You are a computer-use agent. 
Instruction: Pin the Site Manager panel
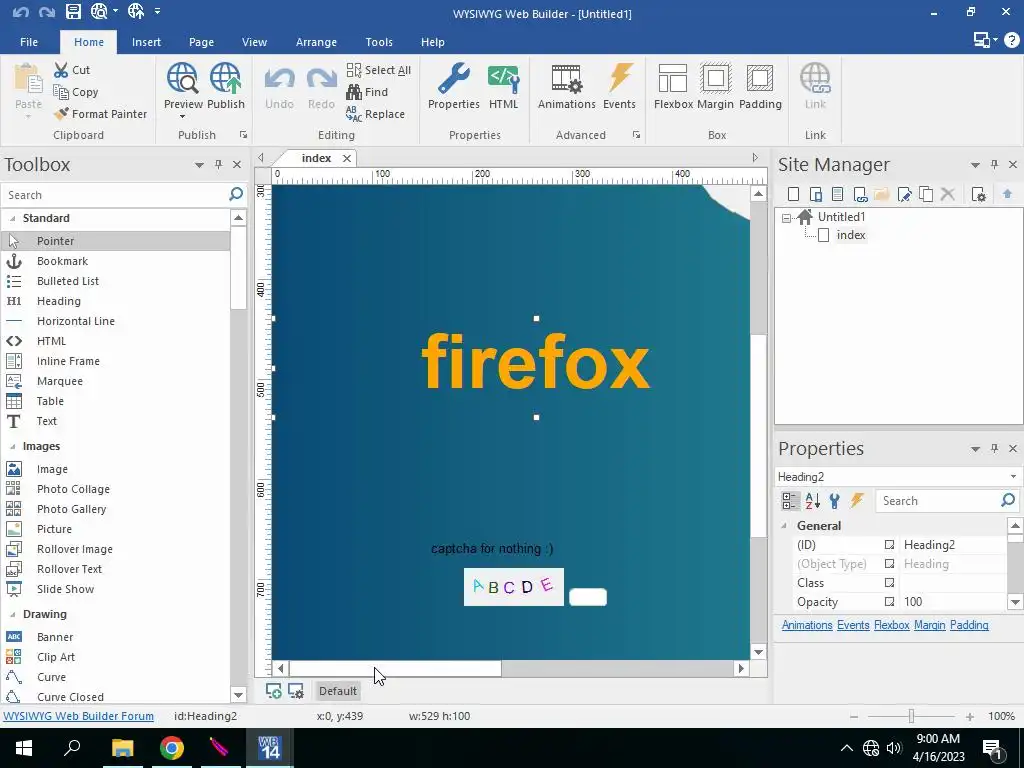coord(994,165)
